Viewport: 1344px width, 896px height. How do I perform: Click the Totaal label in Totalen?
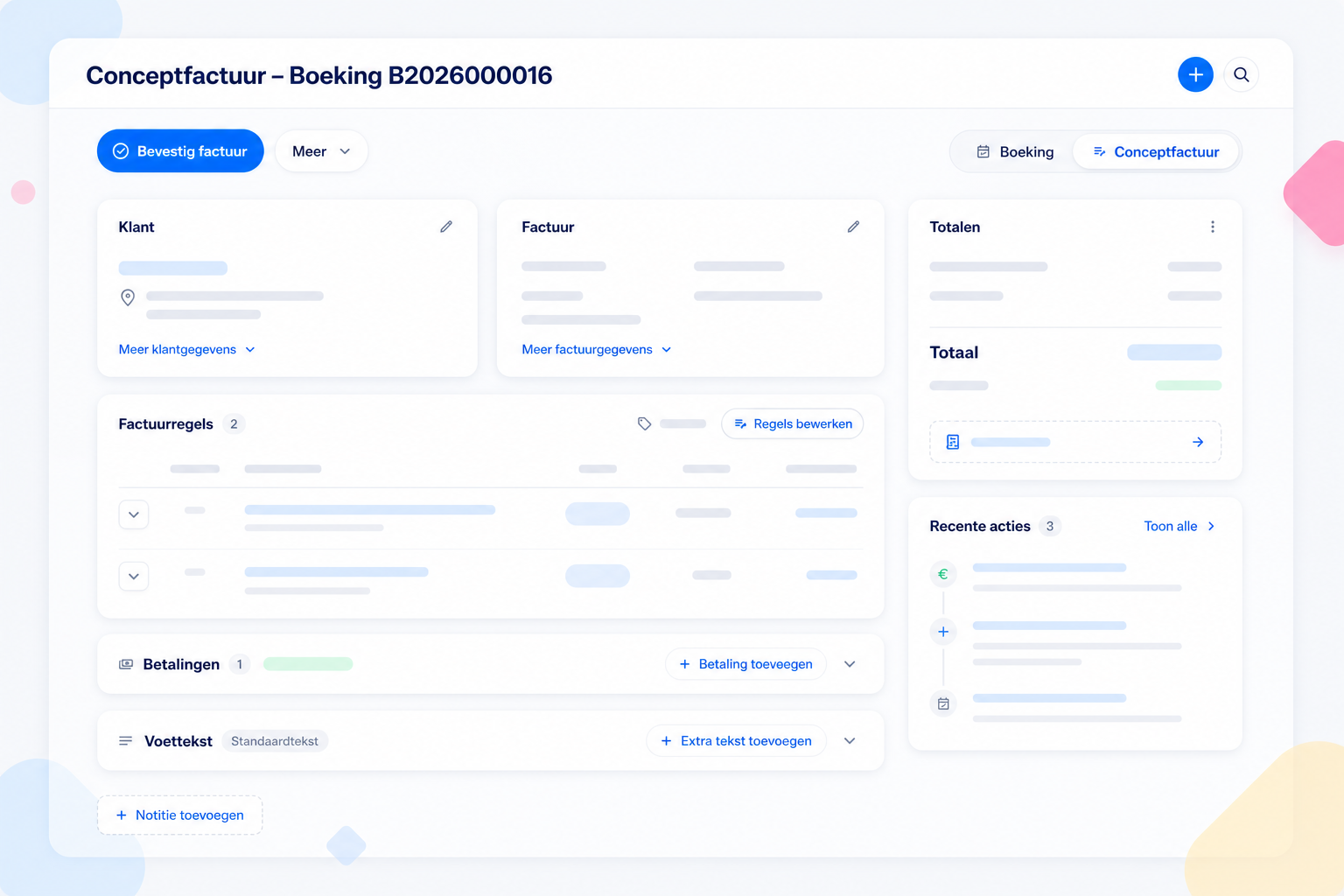click(x=954, y=353)
